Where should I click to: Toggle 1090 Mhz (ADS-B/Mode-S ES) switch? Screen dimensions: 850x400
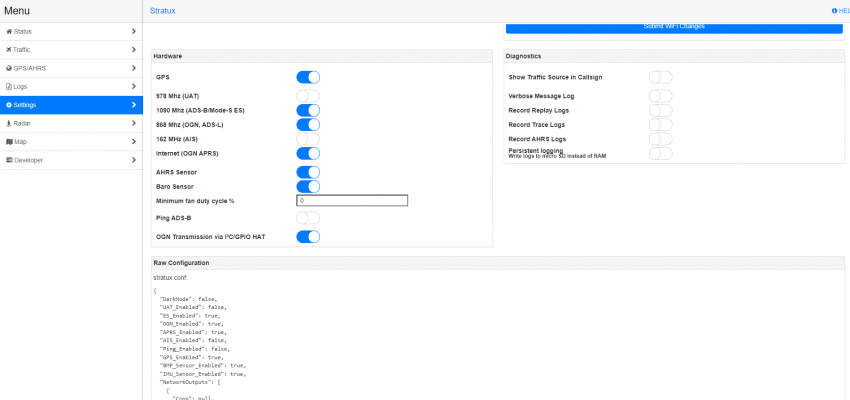pos(308,111)
